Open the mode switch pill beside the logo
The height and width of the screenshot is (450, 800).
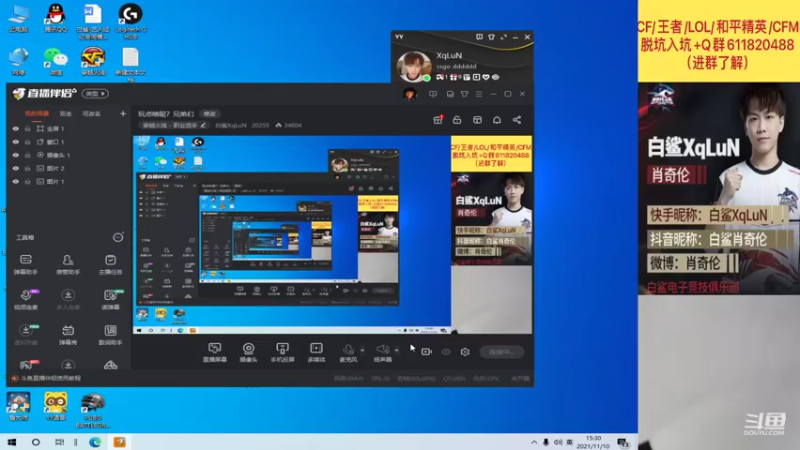(95, 93)
